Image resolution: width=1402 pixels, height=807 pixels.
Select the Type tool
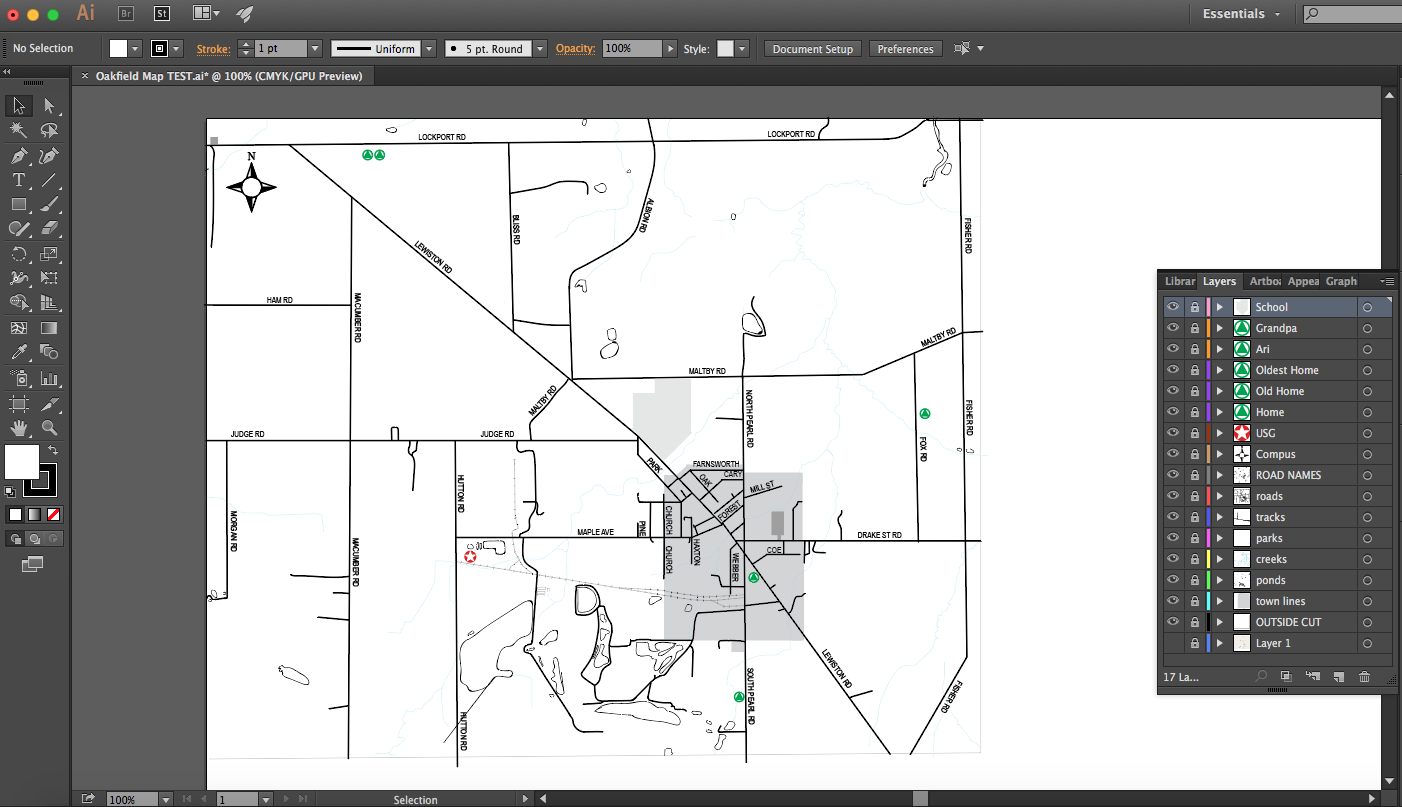click(19, 180)
